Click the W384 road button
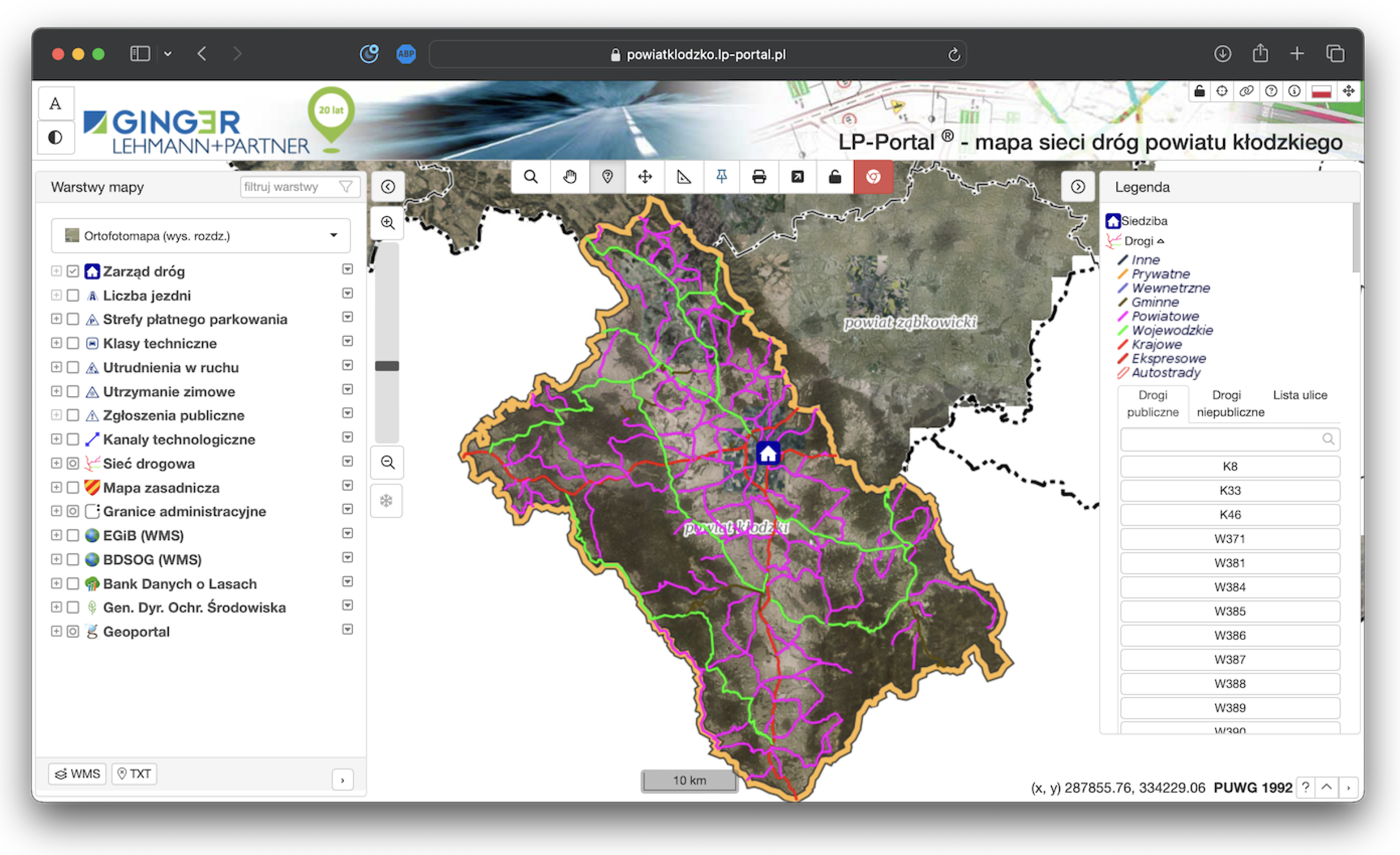This screenshot has width=1400, height=855. click(1229, 587)
